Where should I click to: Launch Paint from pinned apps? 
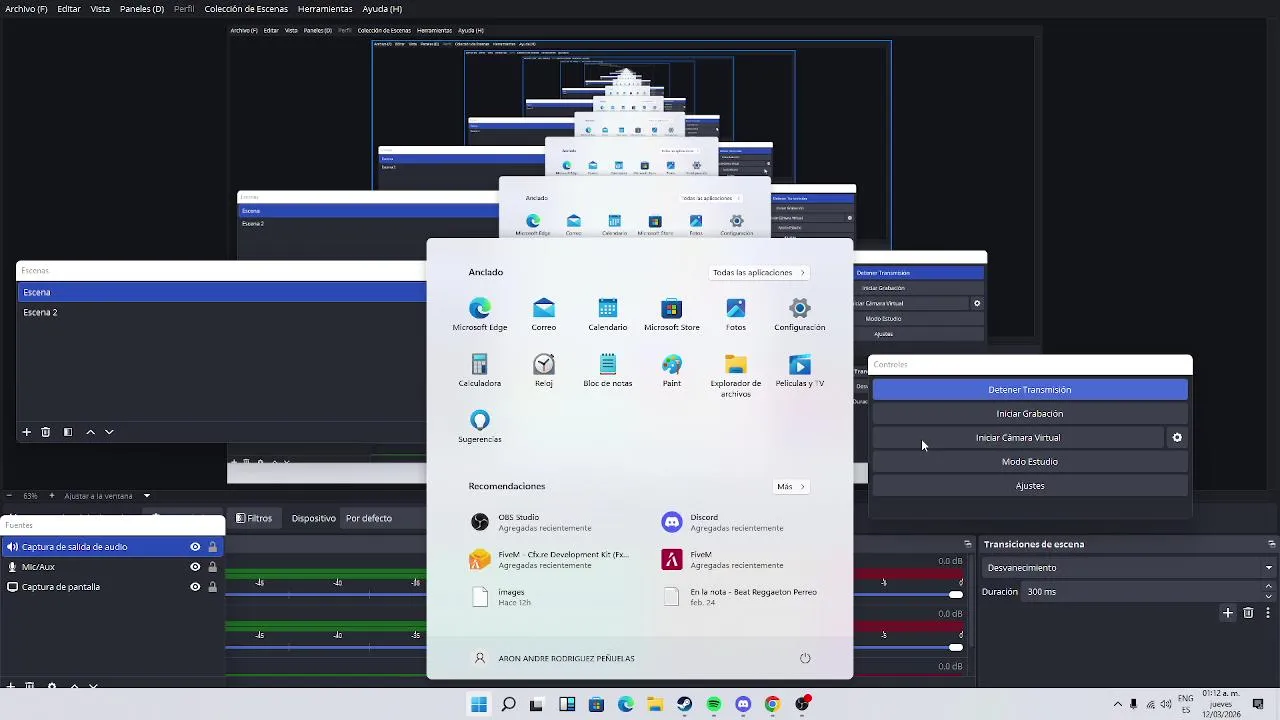pos(672,370)
